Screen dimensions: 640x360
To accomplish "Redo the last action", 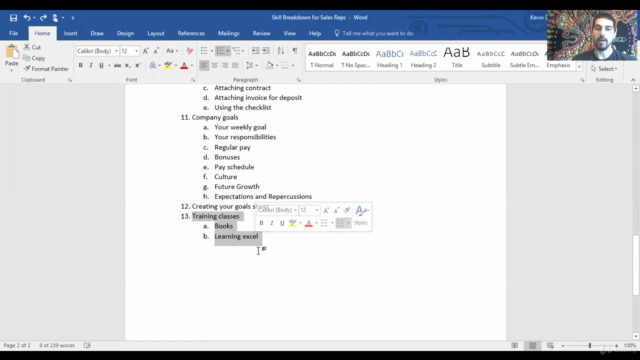I will pos(43,18).
